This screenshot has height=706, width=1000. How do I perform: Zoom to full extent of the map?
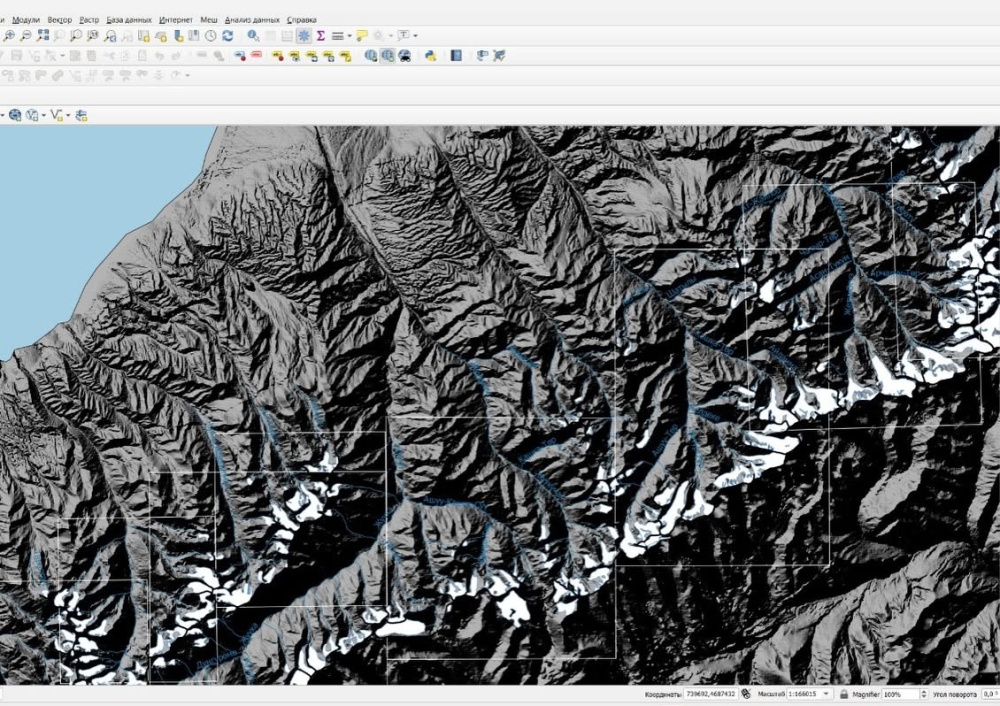43,36
